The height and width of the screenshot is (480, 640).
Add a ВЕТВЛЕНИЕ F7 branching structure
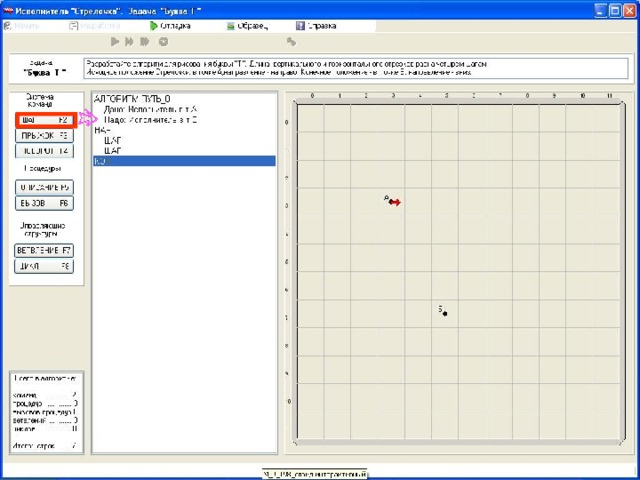[x=44, y=251]
